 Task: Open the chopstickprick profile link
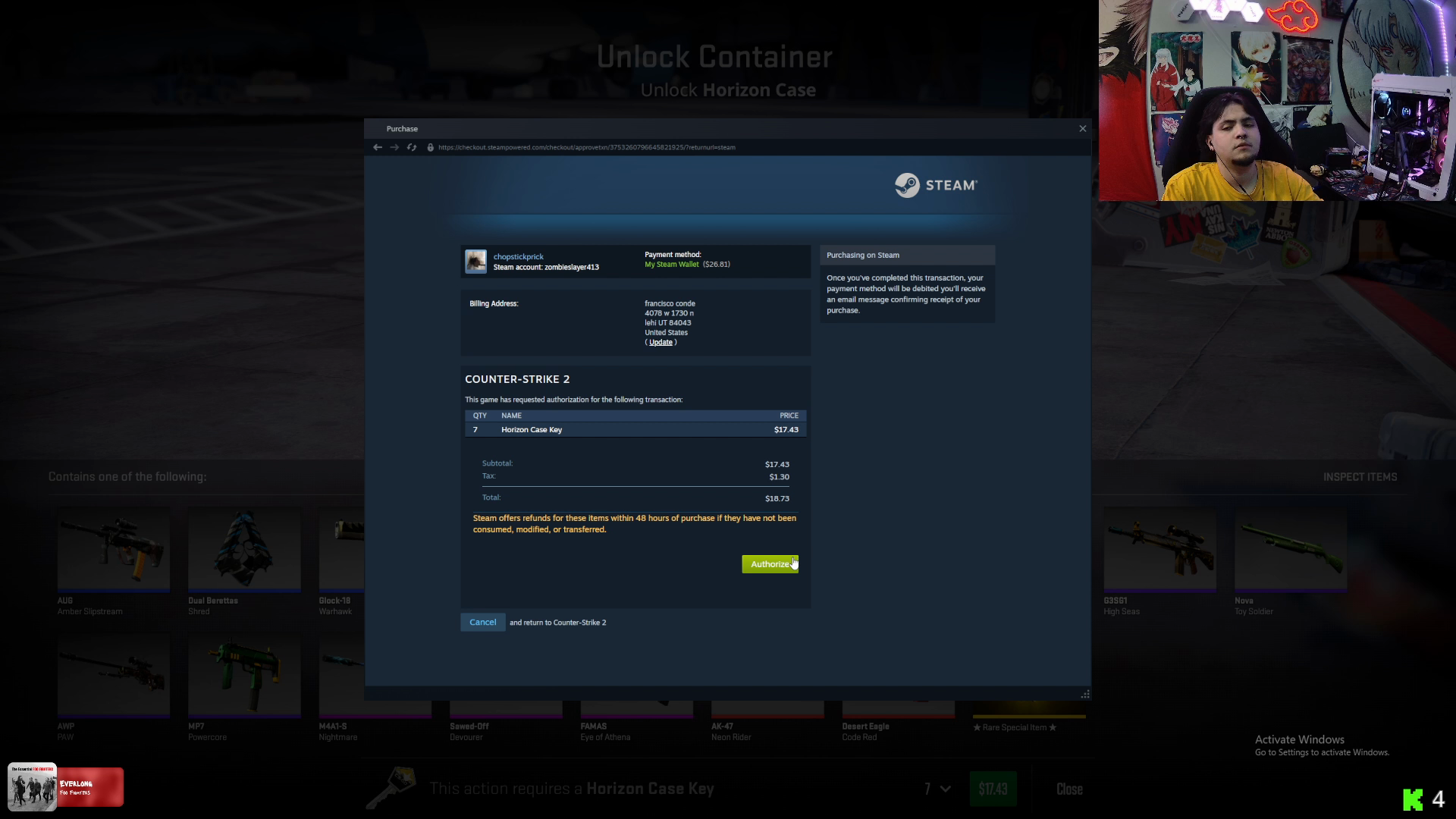(x=518, y=256)
